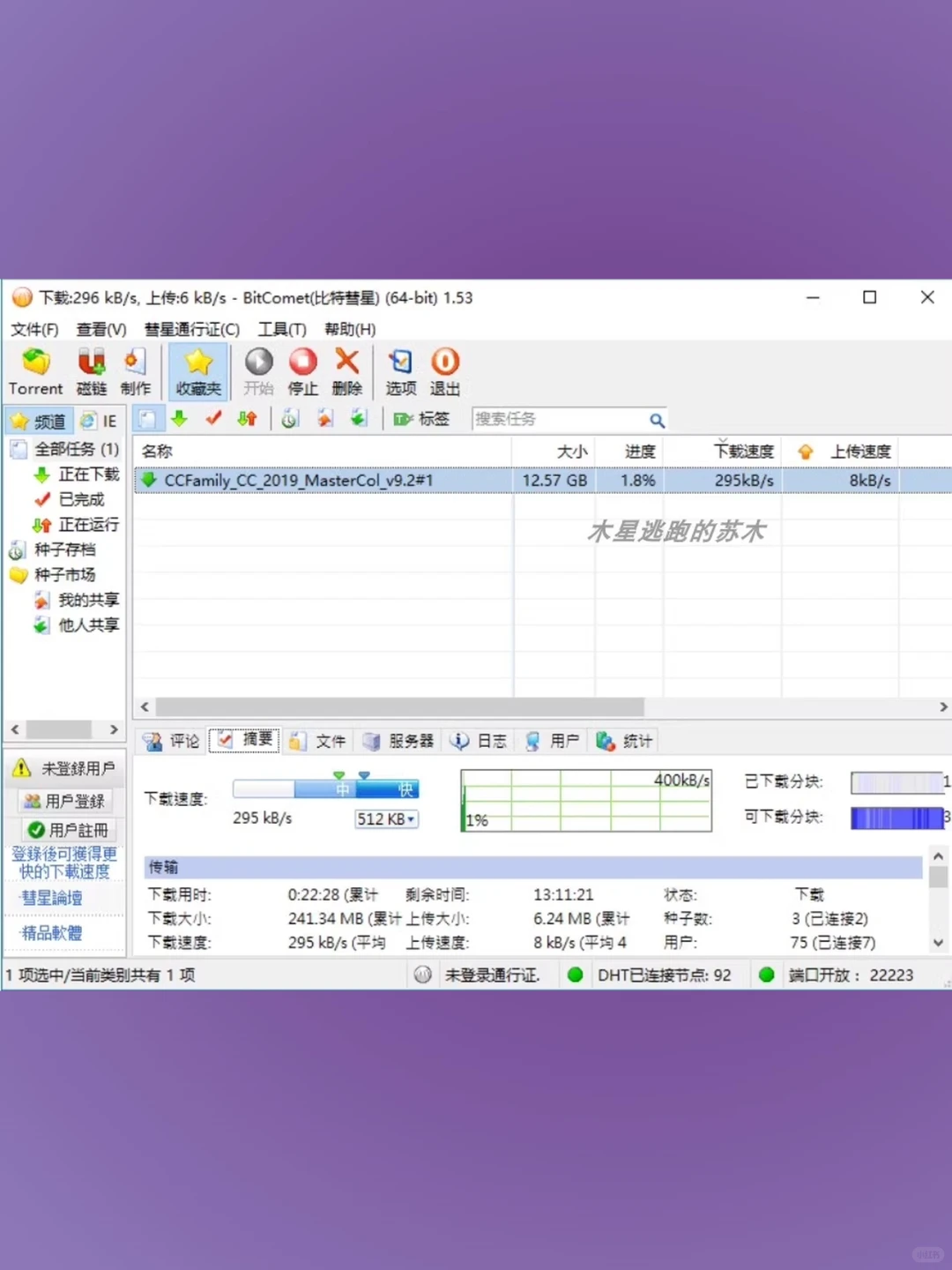This screenshot has height=1270, width=952.
Task: Stop the download with the 停止 button
Action: point(302,371)
